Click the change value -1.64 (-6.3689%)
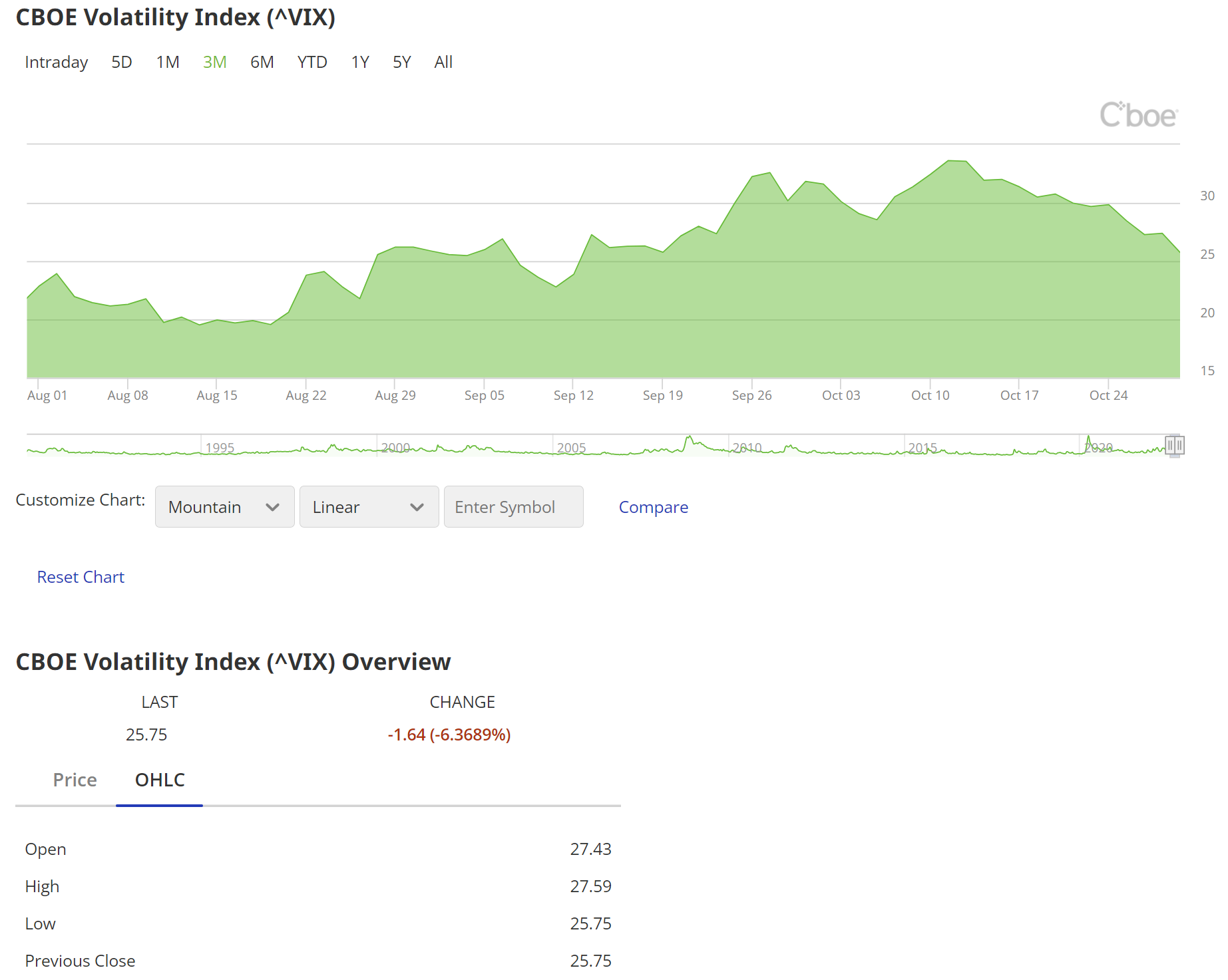 (449, 735)
